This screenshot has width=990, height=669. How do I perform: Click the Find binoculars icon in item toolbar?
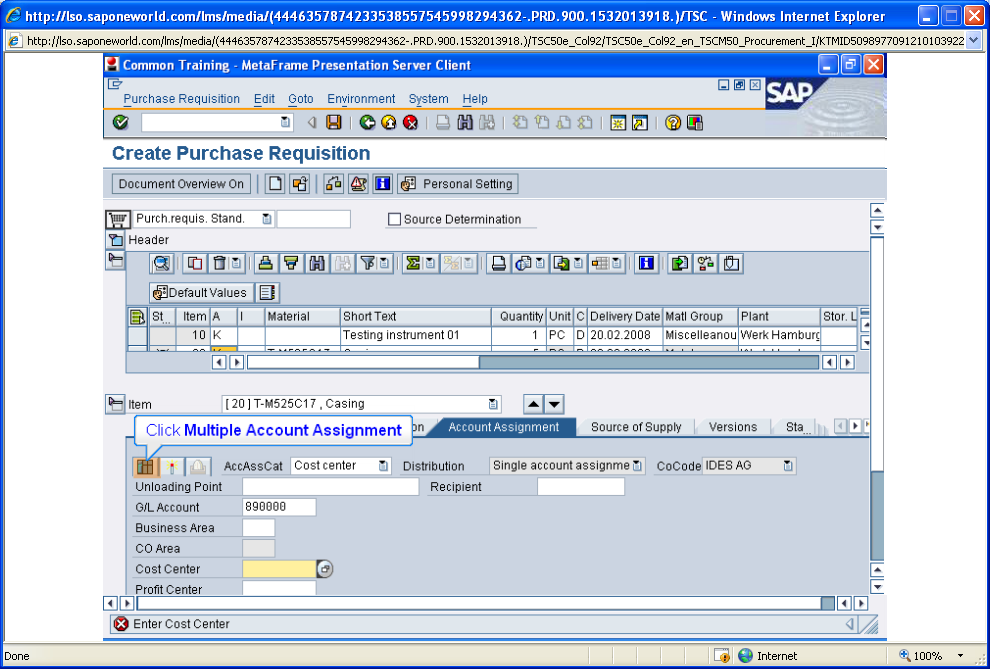316,263
